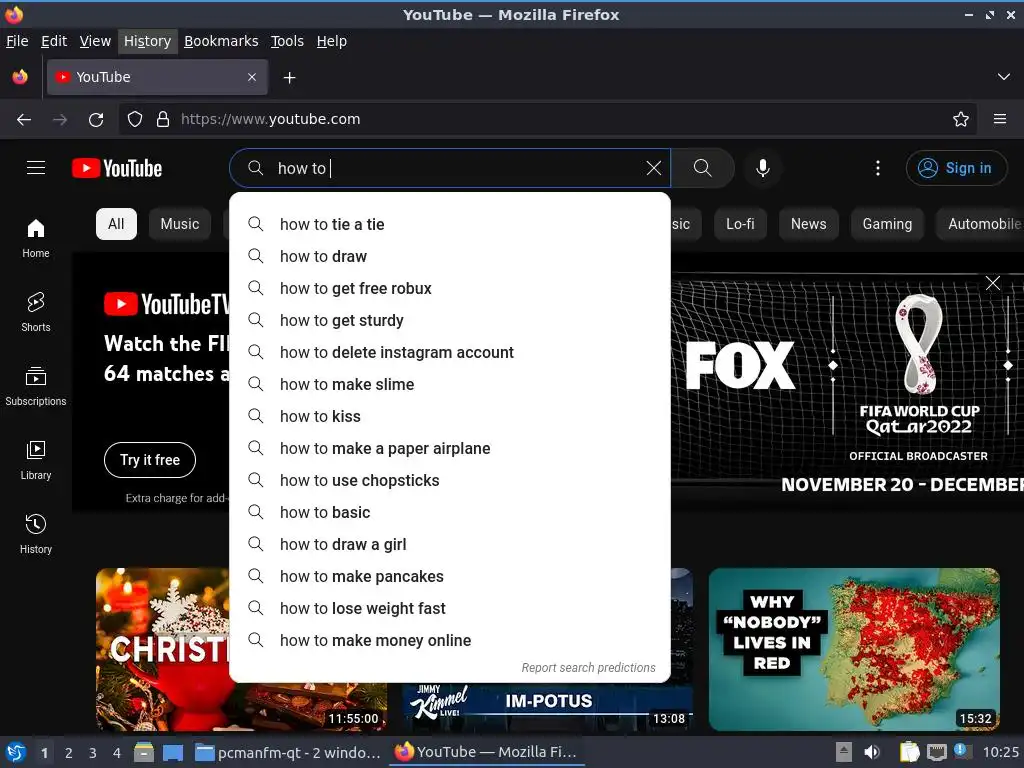Open taskbar file manager launcher icon
The height and width of the screenshot is (768, 1024).
144,753
